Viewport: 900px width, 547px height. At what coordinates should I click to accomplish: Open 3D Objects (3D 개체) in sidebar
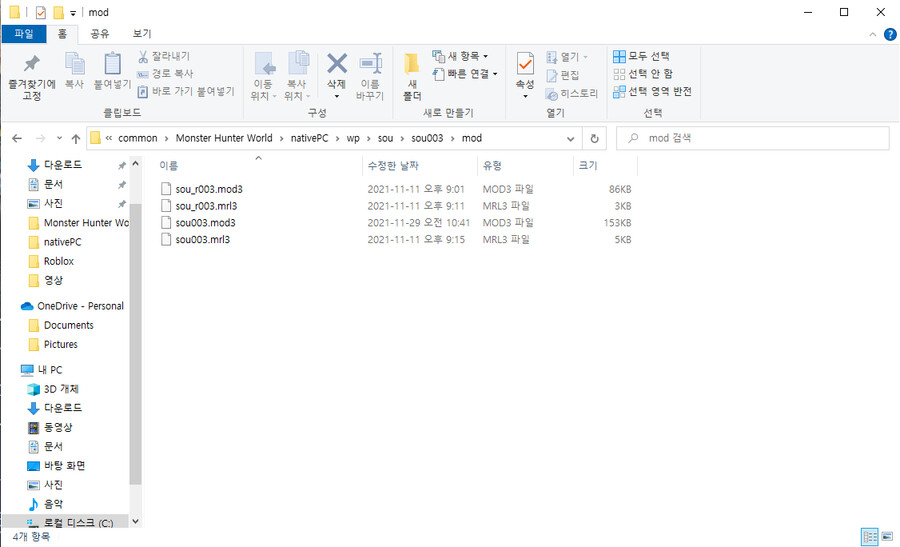(61, 389)
